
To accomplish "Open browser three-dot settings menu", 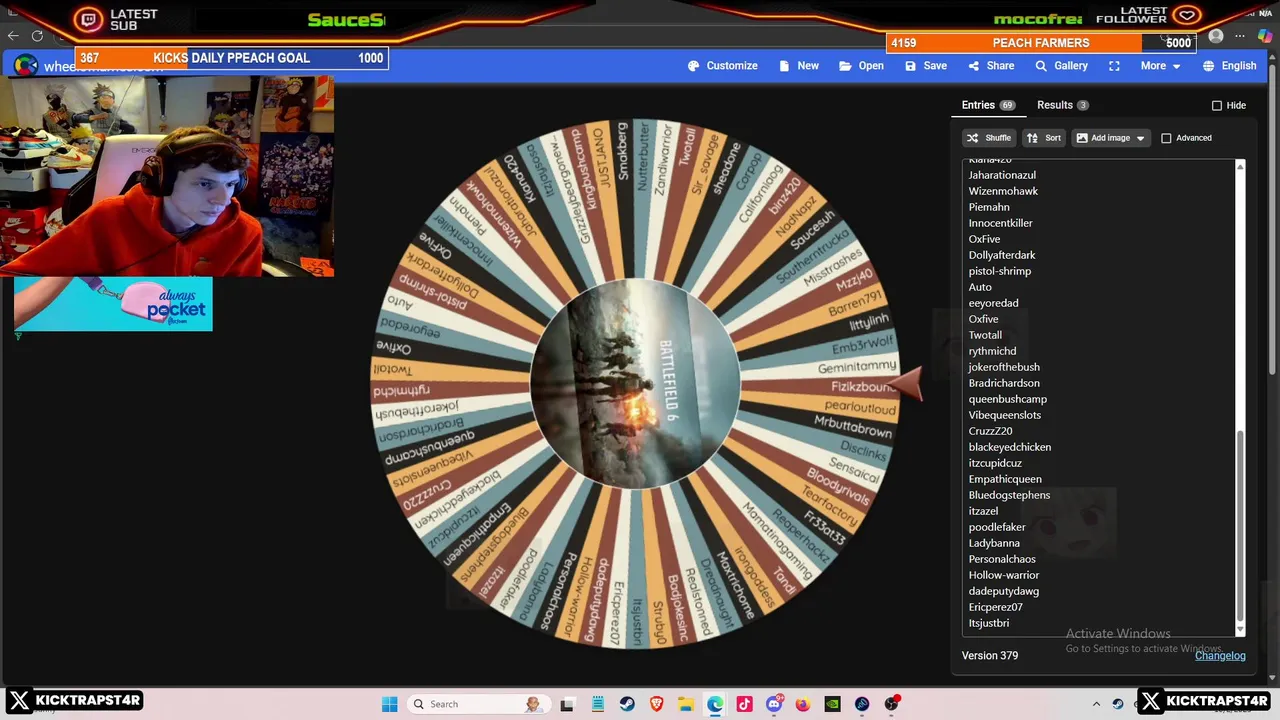I will coord(1240,36).
